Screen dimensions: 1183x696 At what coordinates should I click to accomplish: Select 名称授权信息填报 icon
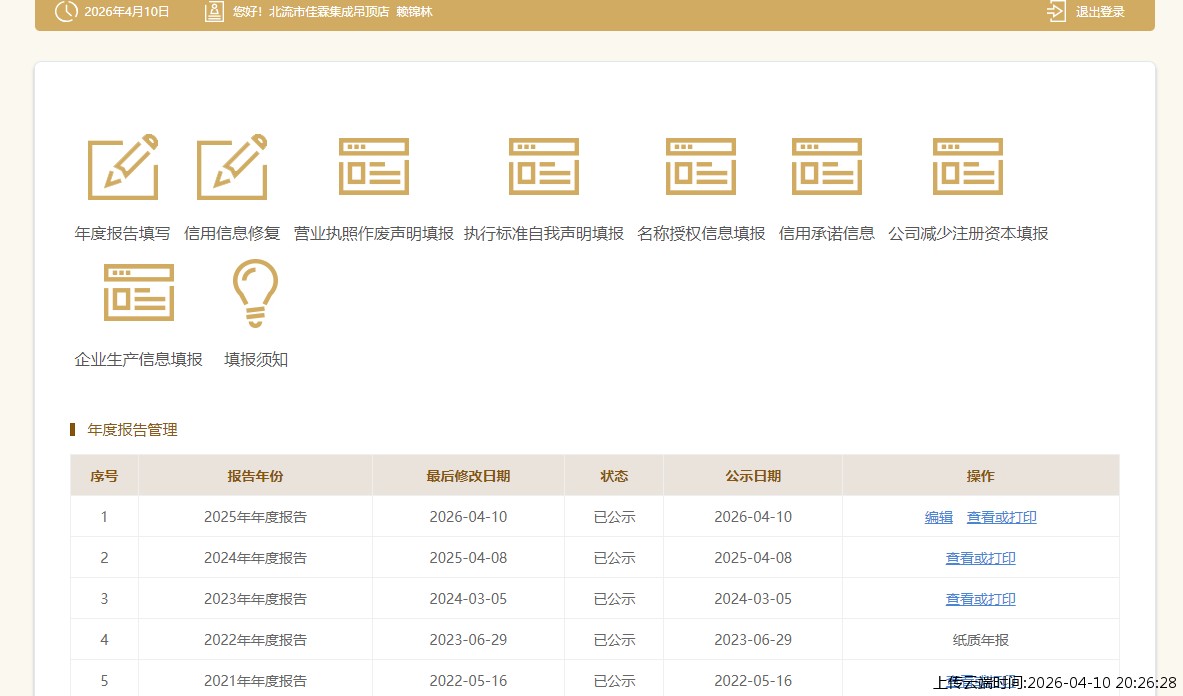click(x=701, y=166)
